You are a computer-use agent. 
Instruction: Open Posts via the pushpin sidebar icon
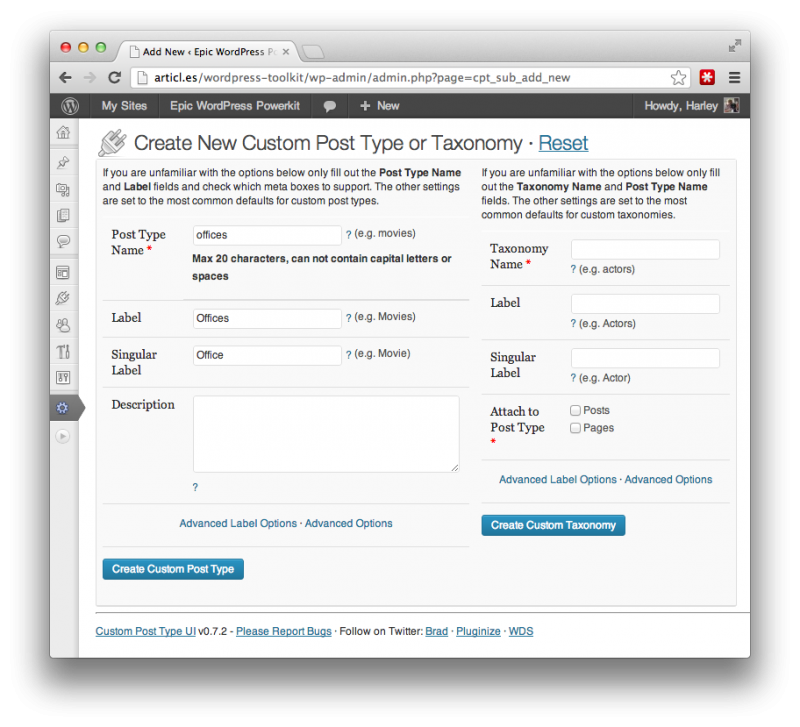click(x=63, y=163)
